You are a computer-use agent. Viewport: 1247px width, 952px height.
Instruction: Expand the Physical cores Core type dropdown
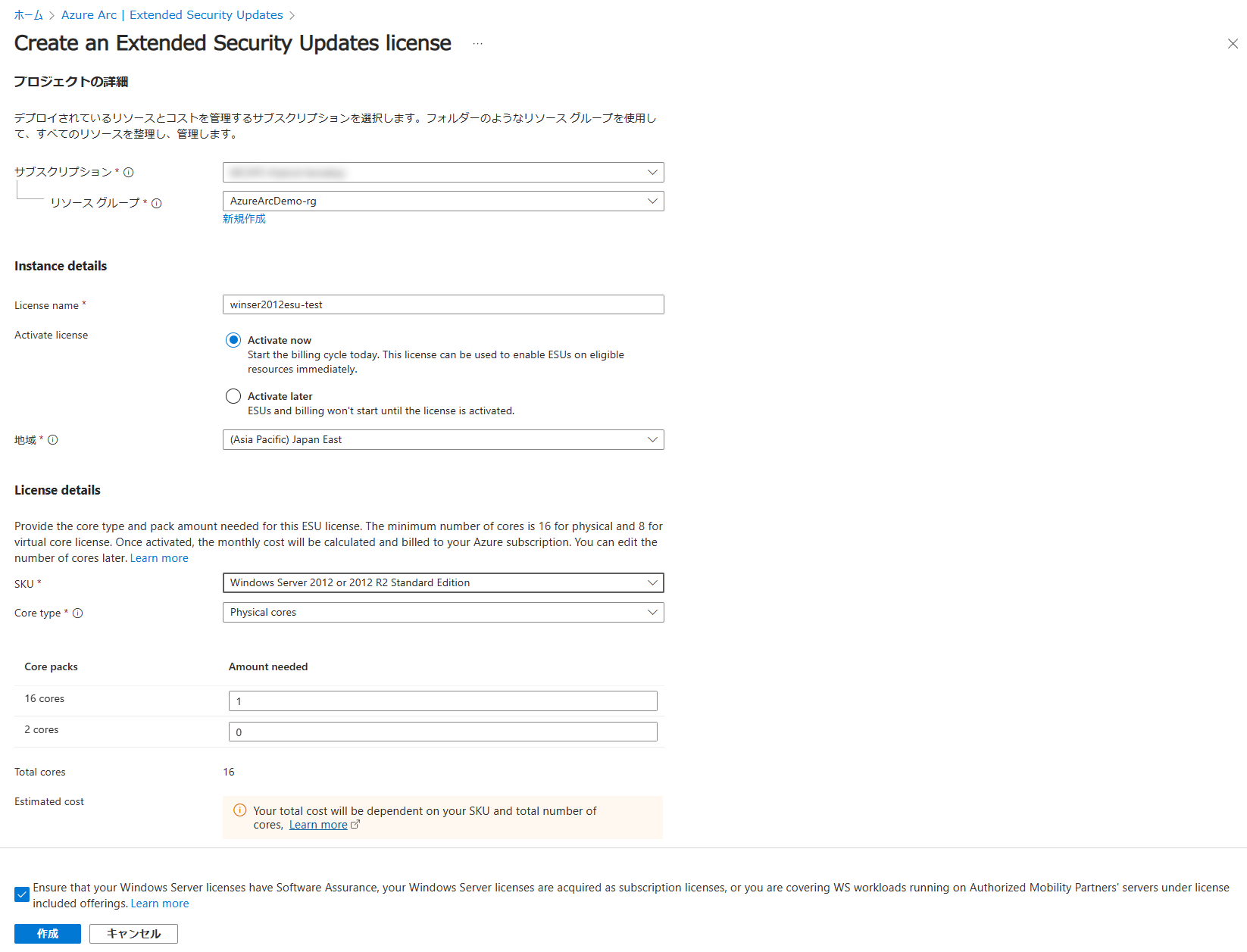click(443, 612)
